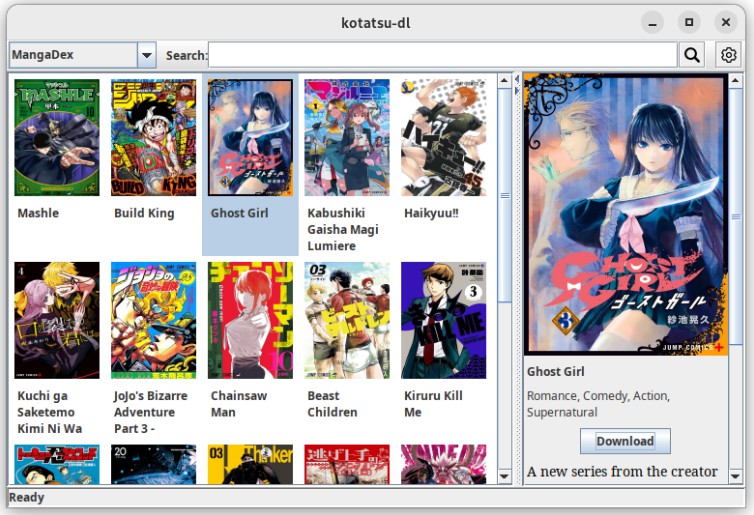Click the Ready status bar text
Screen dimensions: 754x515
tap(26, 498)
